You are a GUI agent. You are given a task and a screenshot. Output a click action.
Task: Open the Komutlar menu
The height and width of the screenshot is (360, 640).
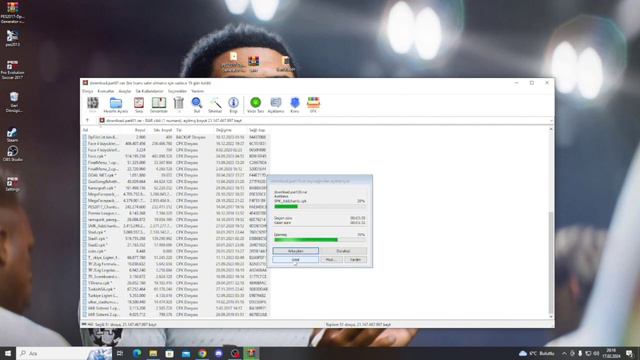[x=106, y=91]
